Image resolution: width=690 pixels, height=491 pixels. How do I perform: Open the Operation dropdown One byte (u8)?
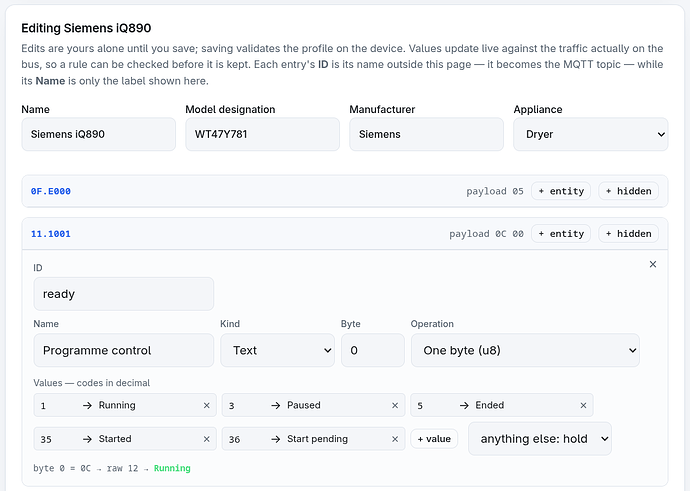pos(525,350)
